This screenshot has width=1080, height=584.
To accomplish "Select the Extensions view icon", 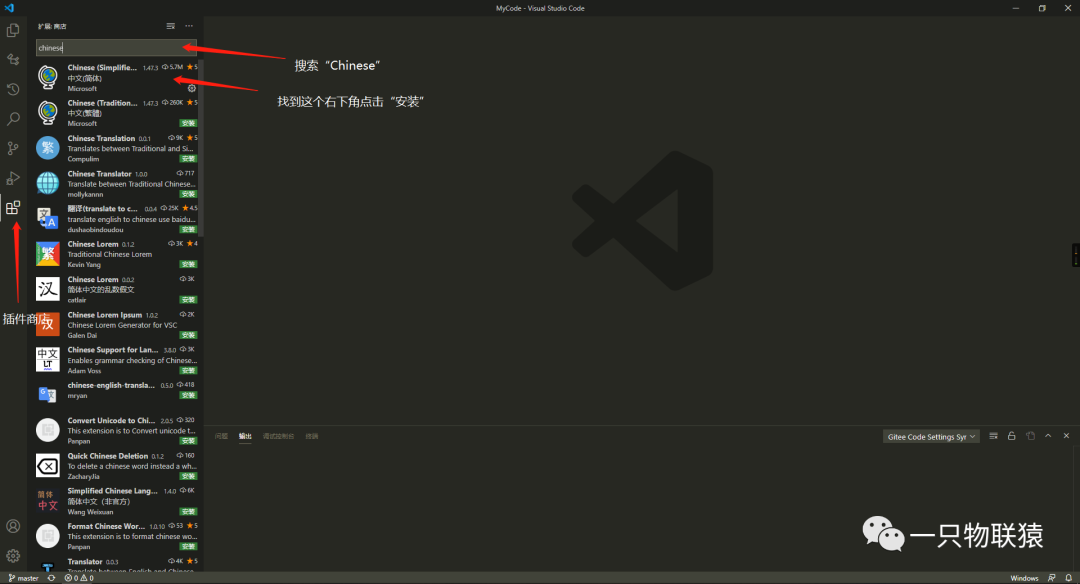I will click(x=13, y=207).
